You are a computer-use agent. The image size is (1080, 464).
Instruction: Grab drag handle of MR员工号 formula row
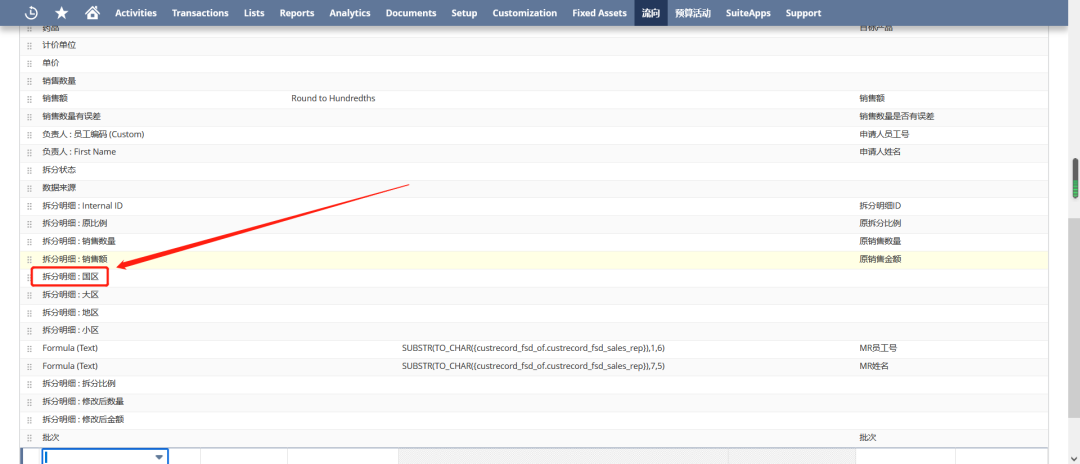[30, 349]
